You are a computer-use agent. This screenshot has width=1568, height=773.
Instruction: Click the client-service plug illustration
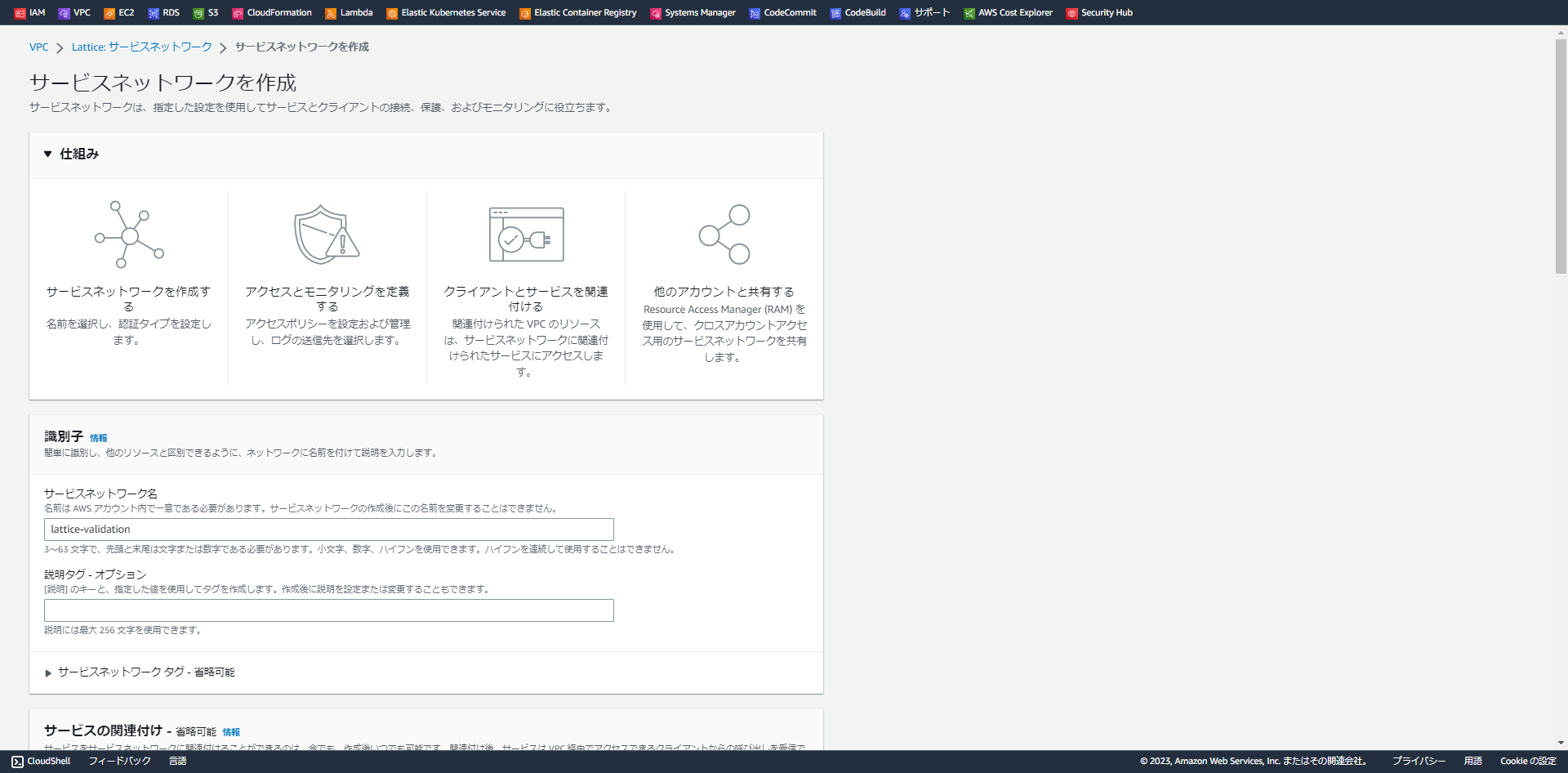[x=526, y=235]
